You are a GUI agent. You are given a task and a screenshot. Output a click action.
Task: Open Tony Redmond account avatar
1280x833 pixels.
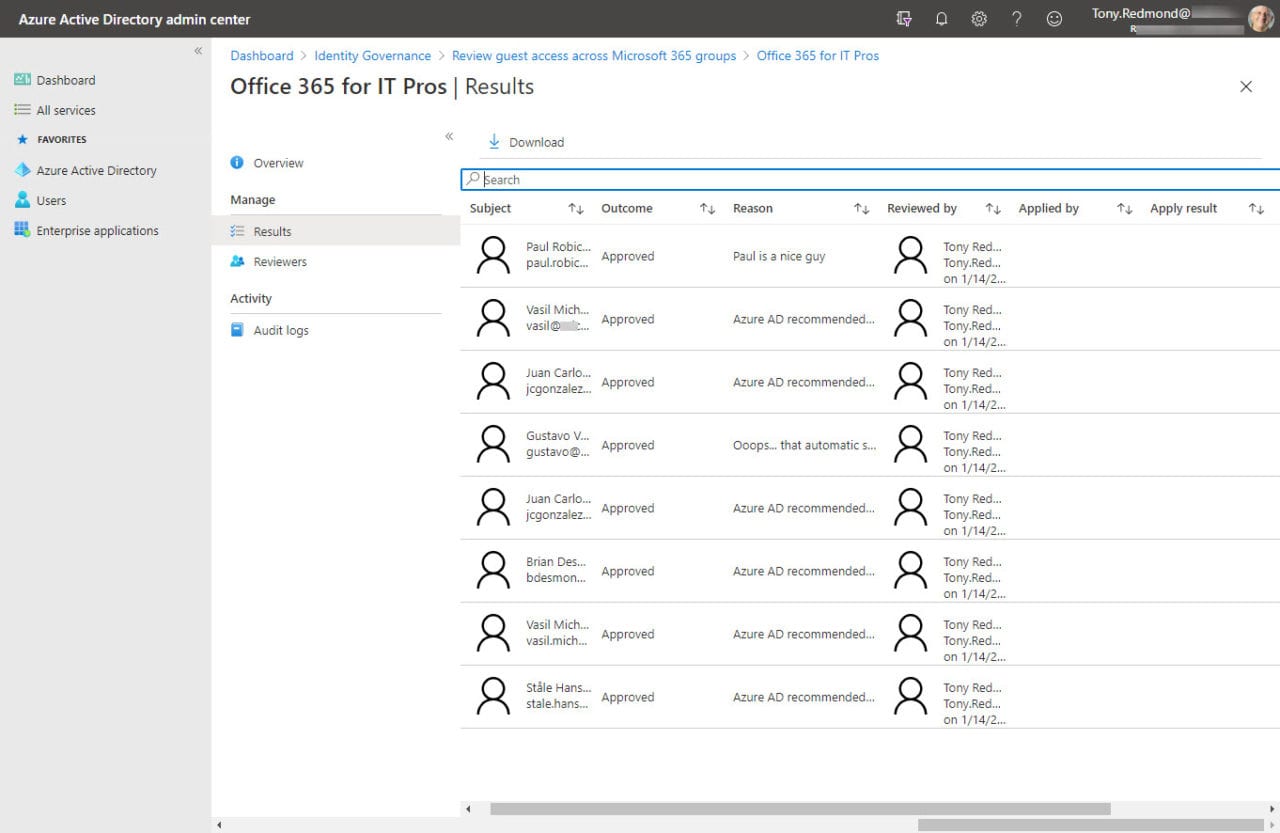[1260, 19]
